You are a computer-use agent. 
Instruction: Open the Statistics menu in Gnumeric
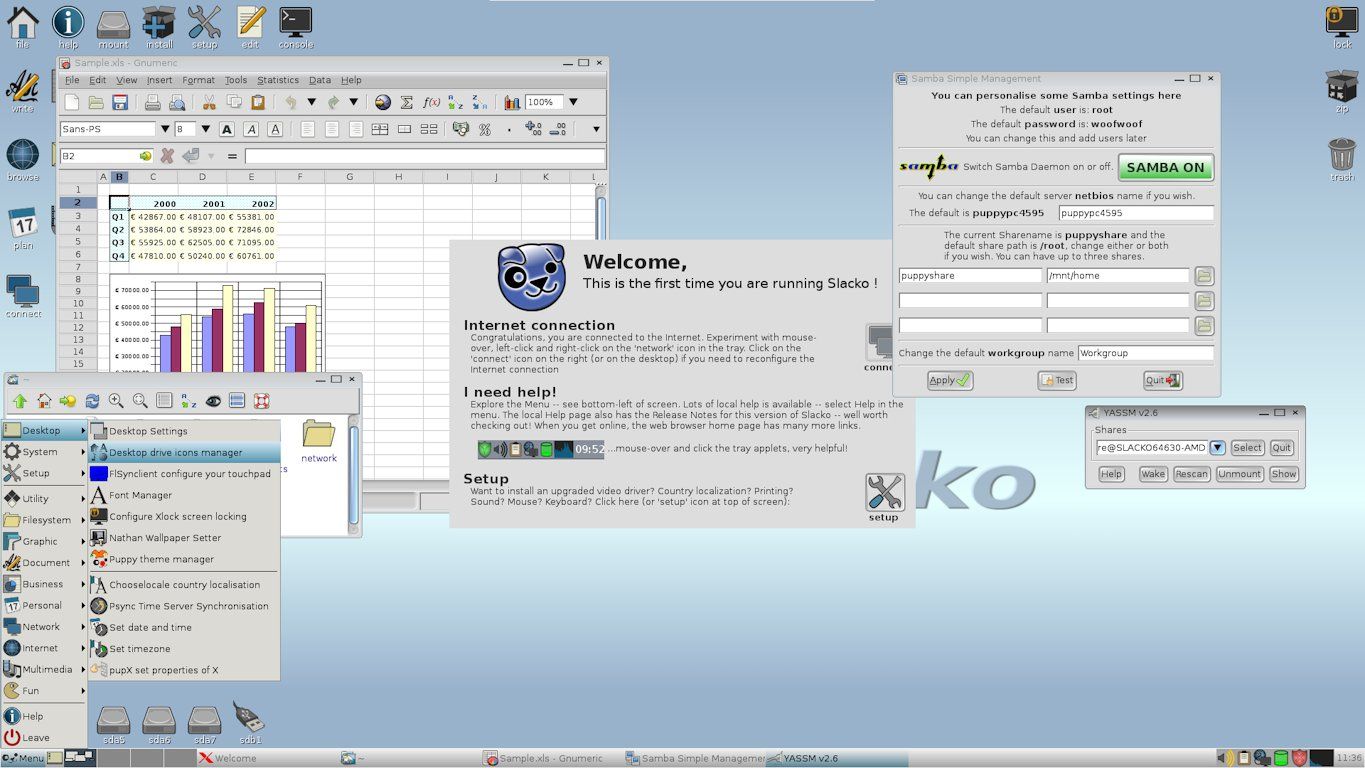(278, 80)
